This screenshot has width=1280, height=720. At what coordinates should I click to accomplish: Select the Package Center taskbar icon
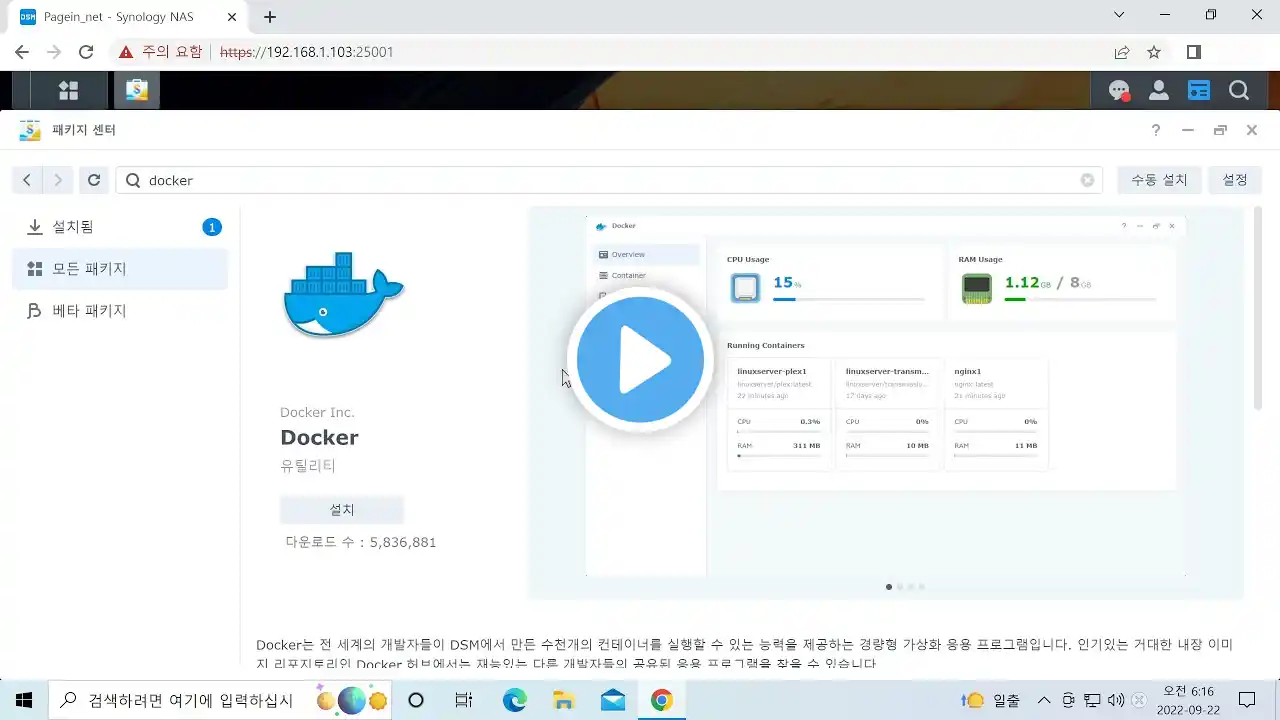137,90
